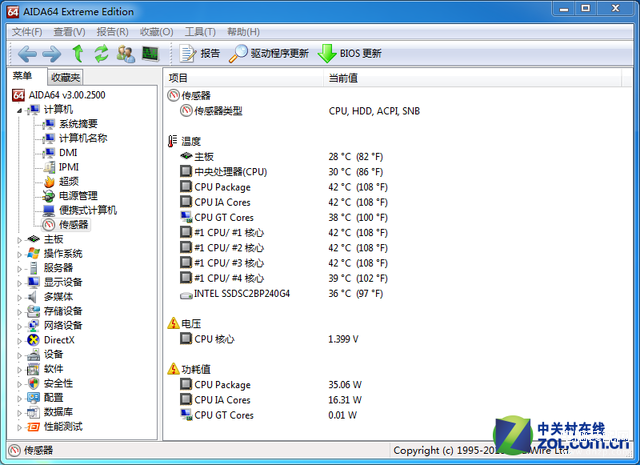The image size is (640, 465).
Task: Expand the 网络设备 tree node
Action: pos(19,326)
